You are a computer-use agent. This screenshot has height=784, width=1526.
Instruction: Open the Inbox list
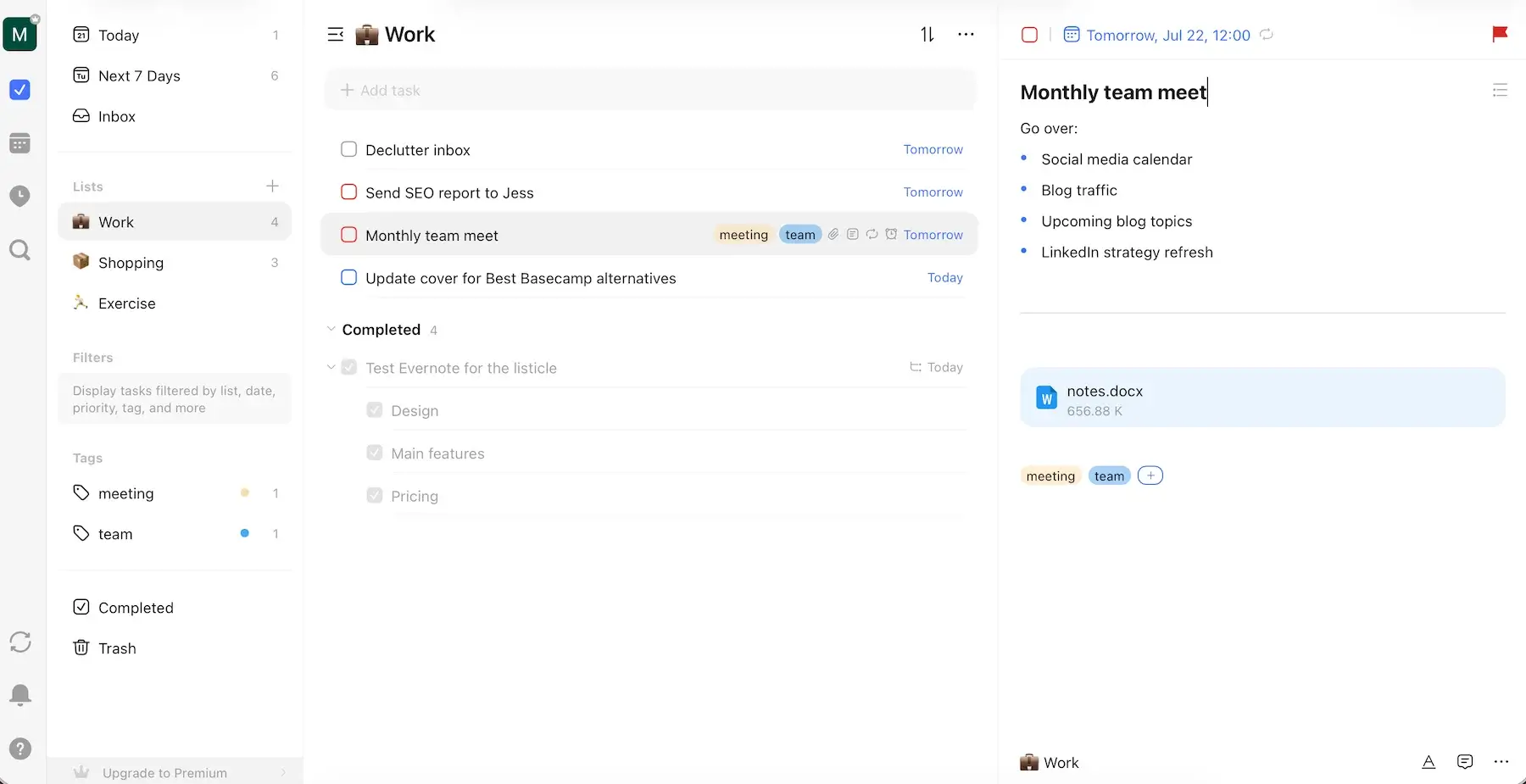coord(175,116)
